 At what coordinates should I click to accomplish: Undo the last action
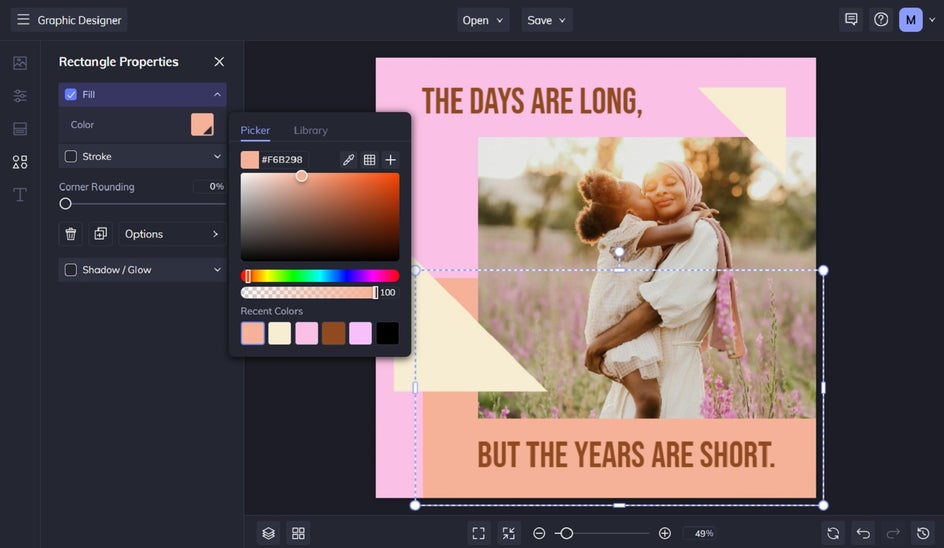click(863, 533)
